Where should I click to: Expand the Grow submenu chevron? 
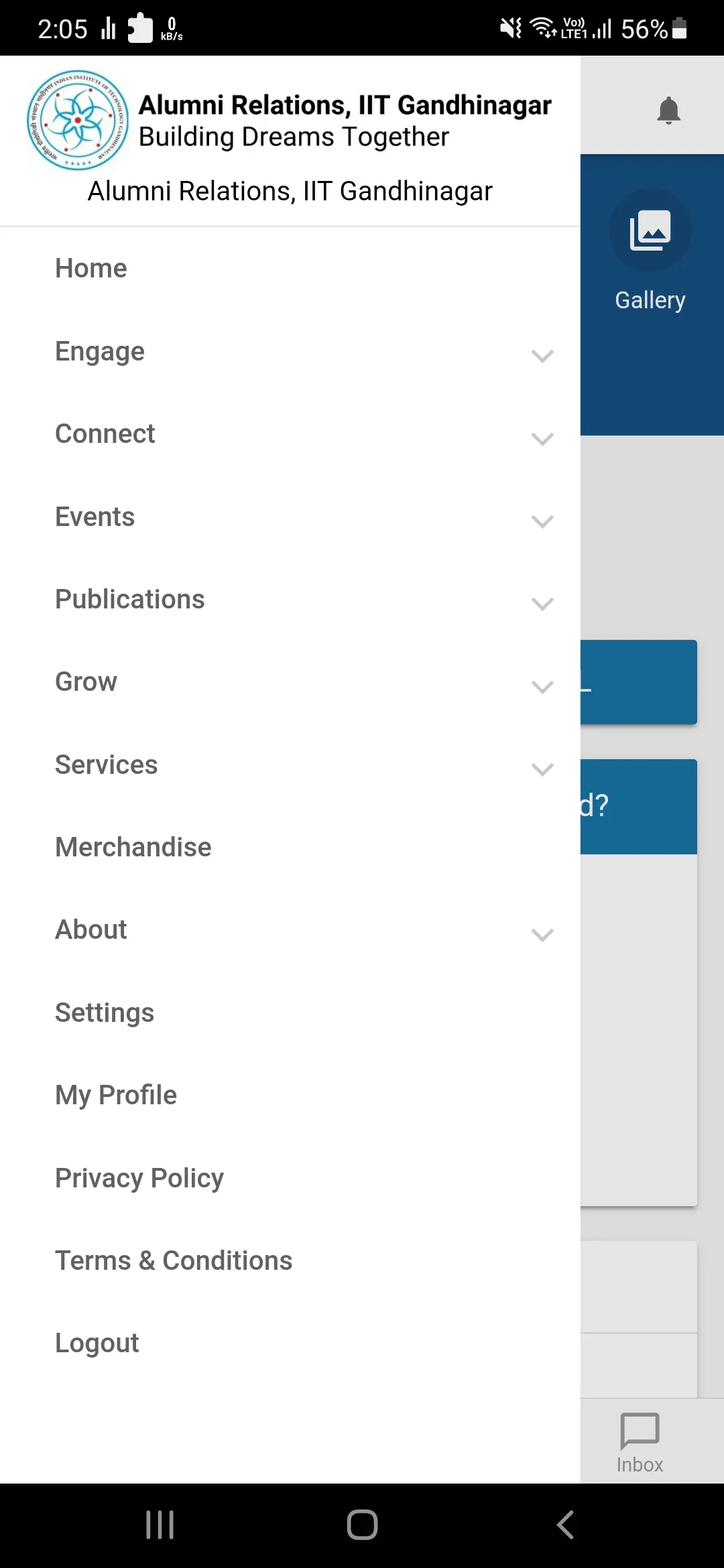tap(542, 687)
